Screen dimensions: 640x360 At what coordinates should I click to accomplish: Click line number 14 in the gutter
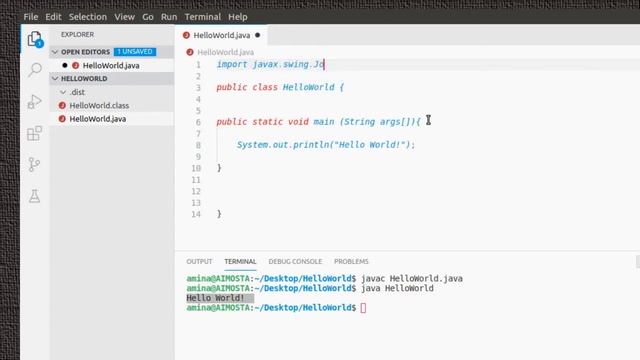(x=196, y=214)
